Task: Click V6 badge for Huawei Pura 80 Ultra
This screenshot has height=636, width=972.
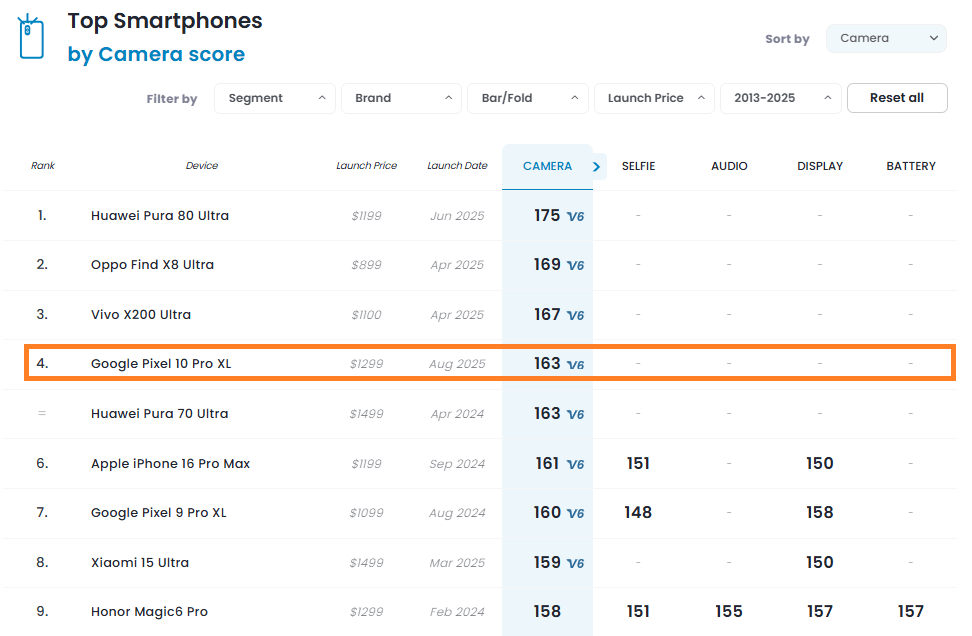Action: coord(575,216)
